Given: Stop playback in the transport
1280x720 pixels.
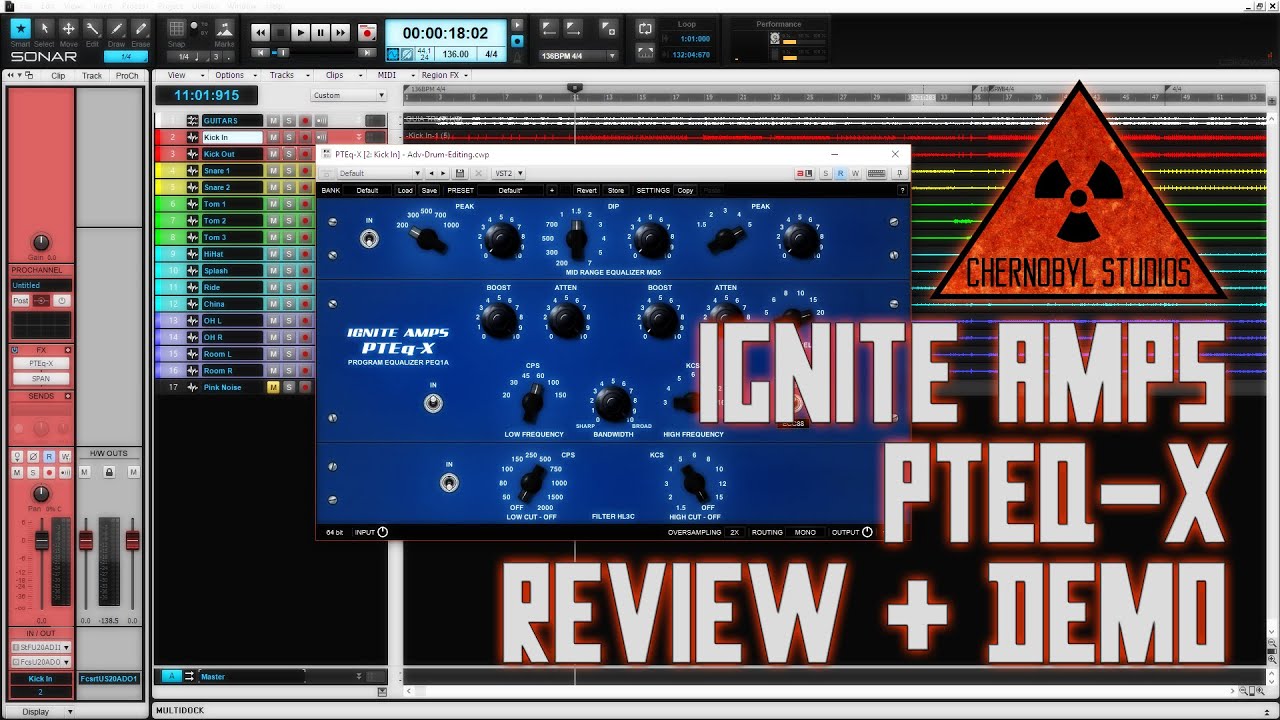Looking at the screenshot, I should [x=281, y=33].
